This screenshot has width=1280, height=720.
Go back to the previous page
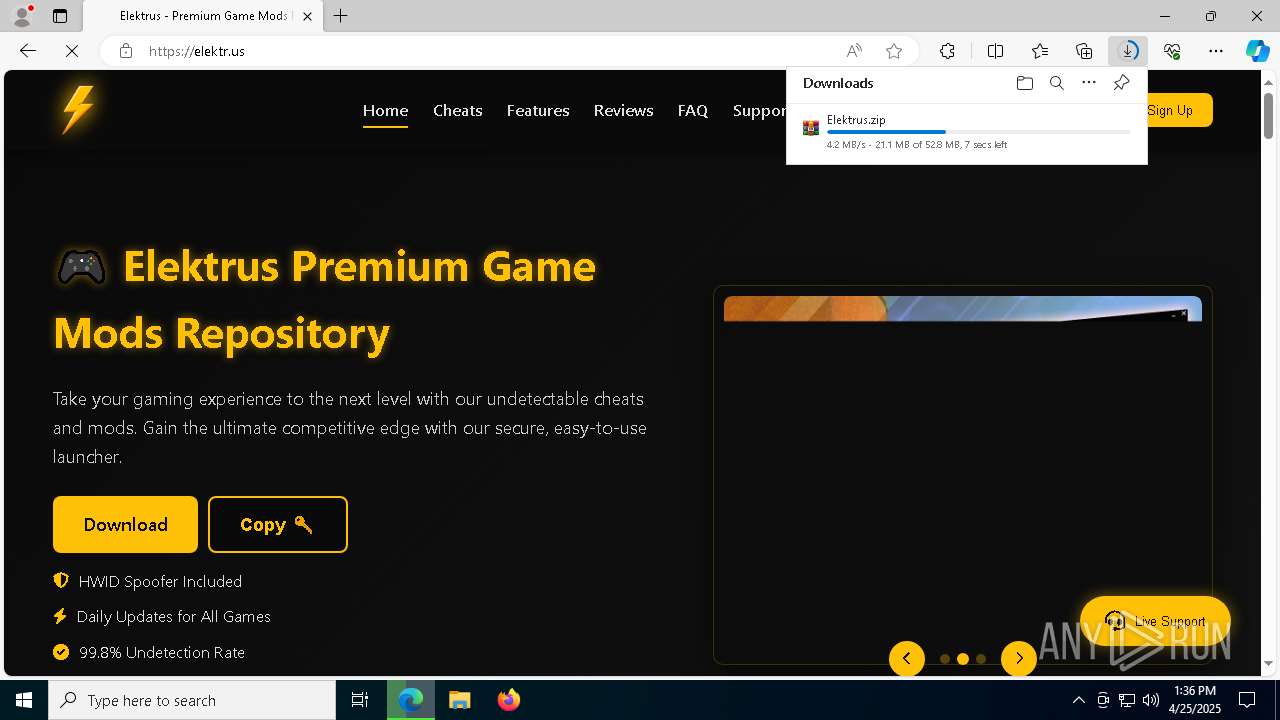(28, 51)
